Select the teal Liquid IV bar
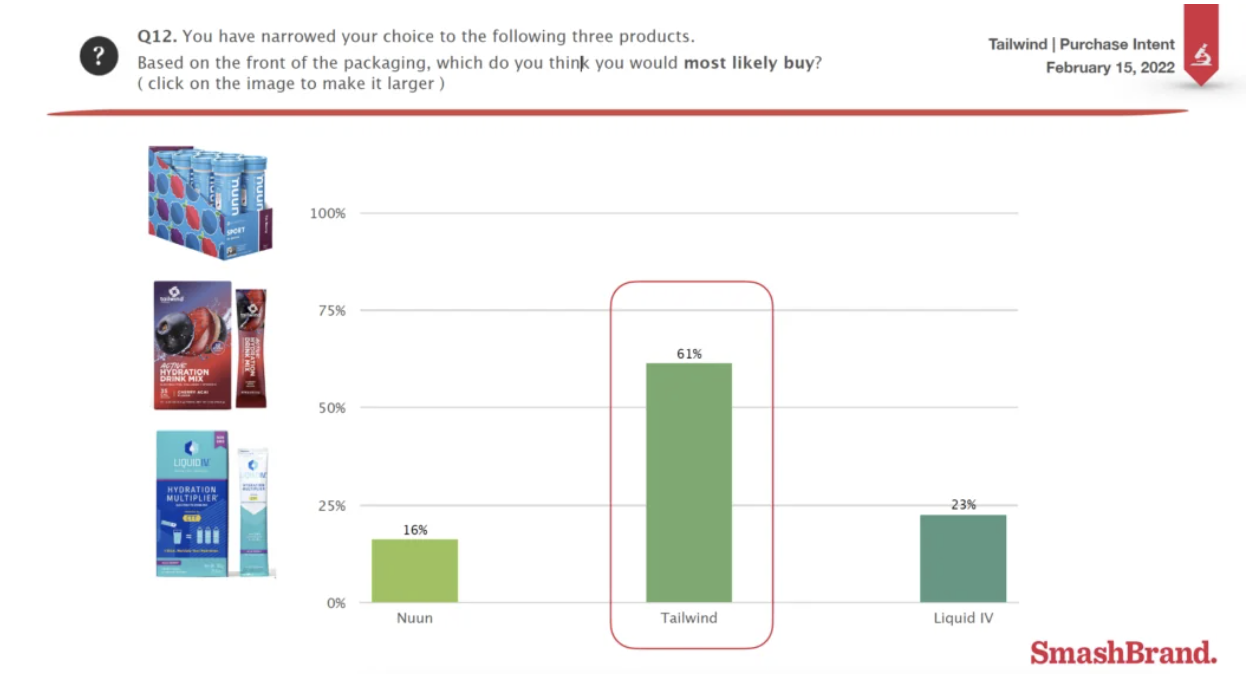Image resolution: width=1258 pixels, height=674 pixels. click(963, 558)
